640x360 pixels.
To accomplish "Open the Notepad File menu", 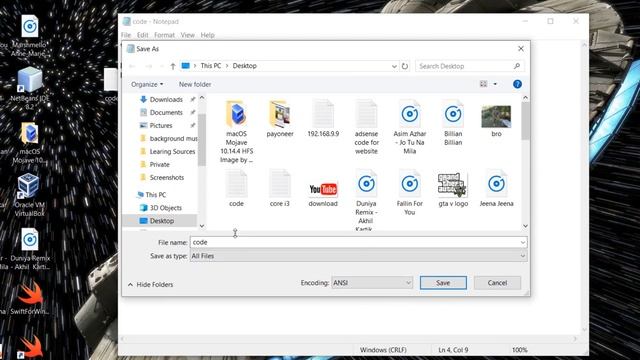I will click(x=126, y=35).
